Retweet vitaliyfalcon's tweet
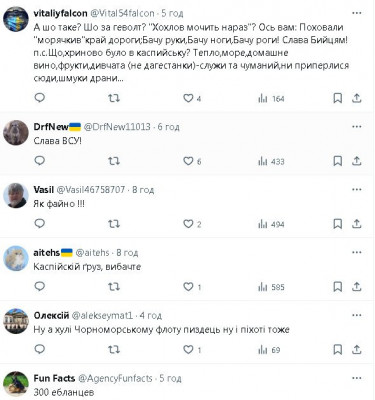This screenshot has height=400, width=375. coord(114,98)
